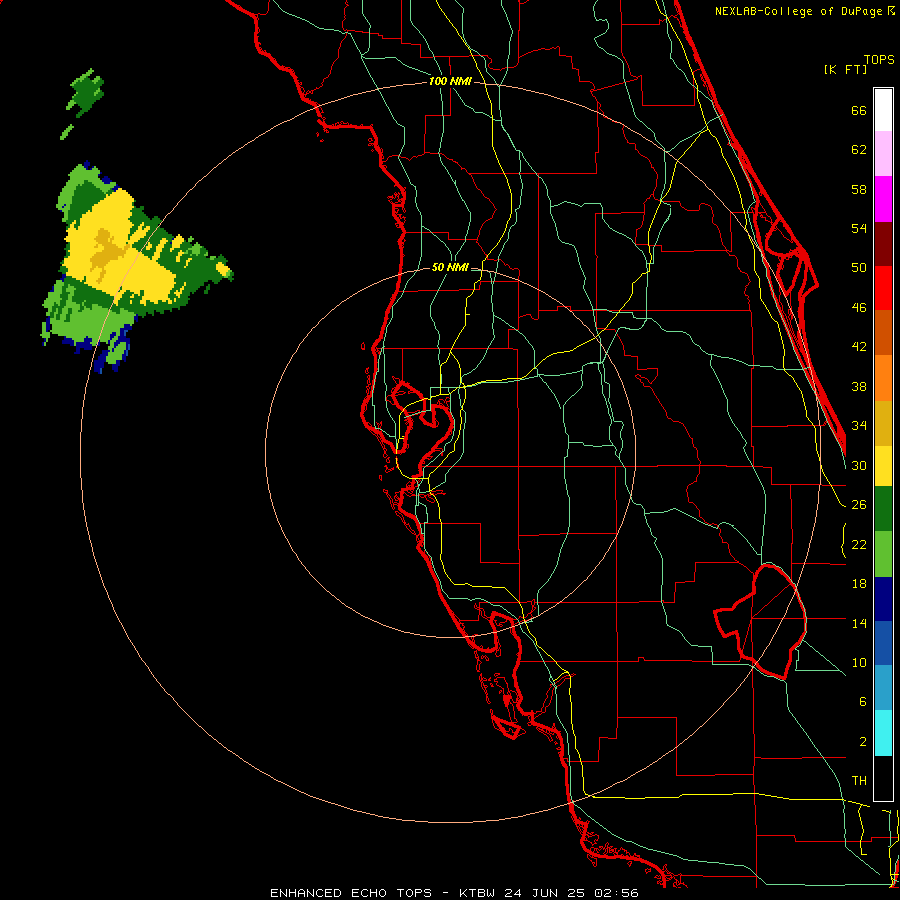900x900 pixels.
Task: Select the bright yellow legend color block
Action: point(883,466)
